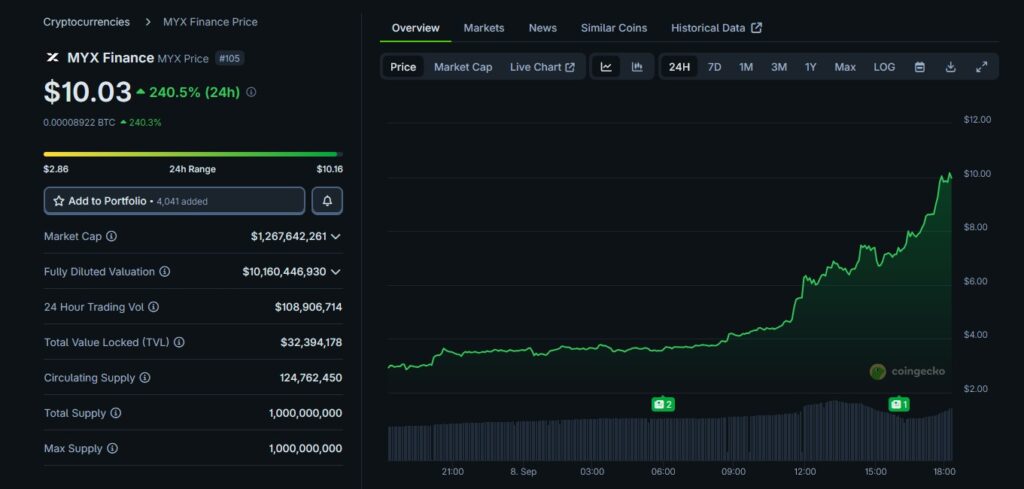Open Historical Data external link tab
The image size is (1024, 489).
point(716,28)
